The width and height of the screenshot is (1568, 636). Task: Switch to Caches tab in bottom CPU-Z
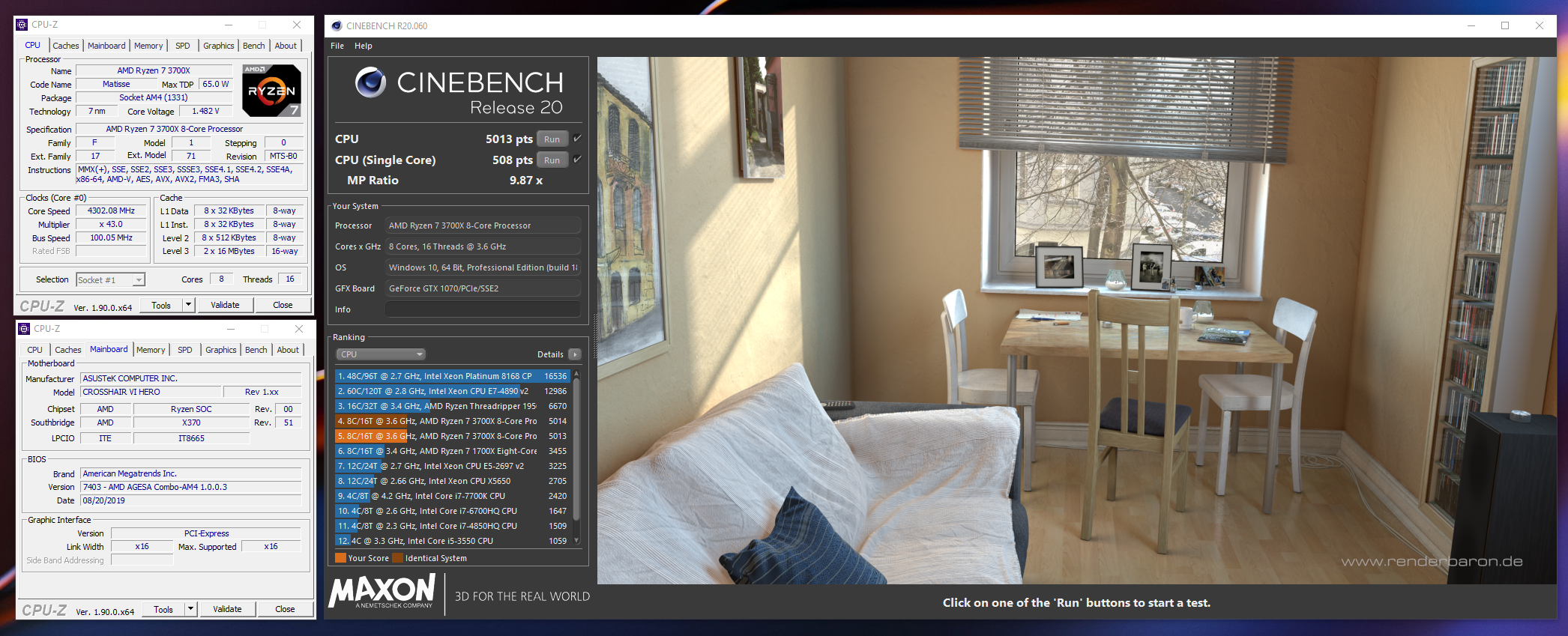point(68,350)
